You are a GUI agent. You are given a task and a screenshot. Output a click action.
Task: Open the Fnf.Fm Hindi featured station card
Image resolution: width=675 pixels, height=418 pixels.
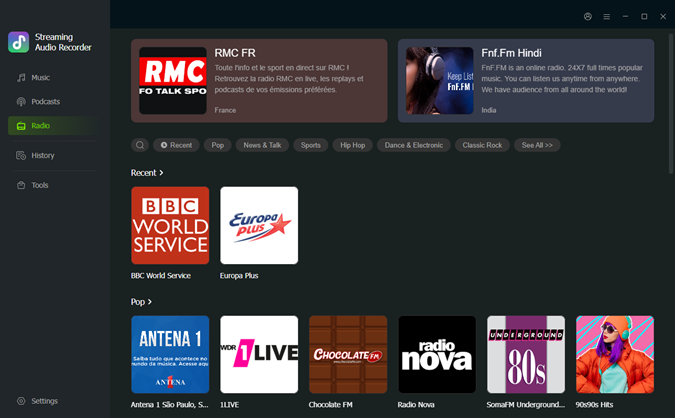tap(526, 81)
